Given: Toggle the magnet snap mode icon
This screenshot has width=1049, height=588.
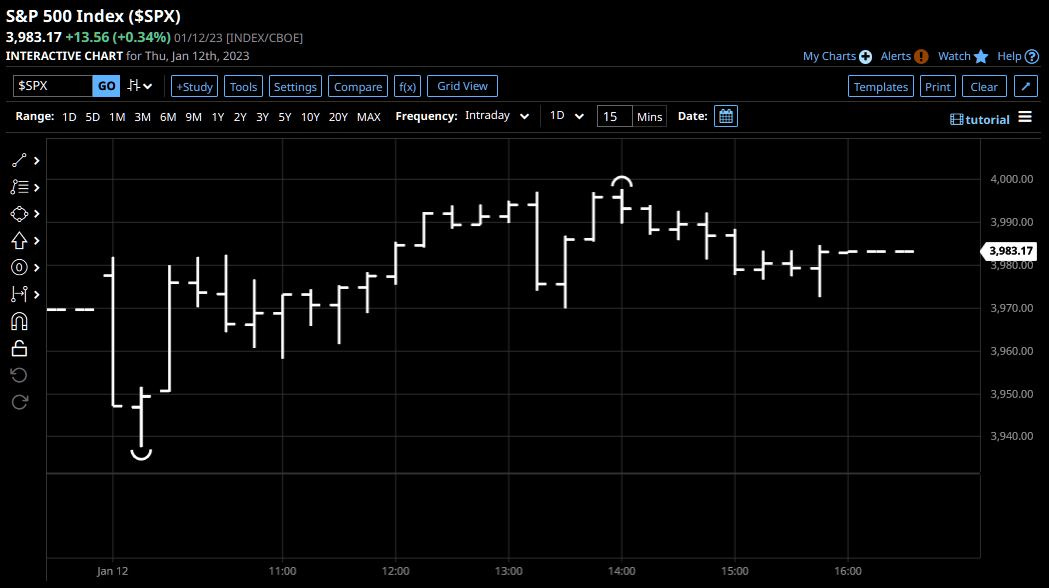Looking at the screenshot, I should [x=19, y=322].
